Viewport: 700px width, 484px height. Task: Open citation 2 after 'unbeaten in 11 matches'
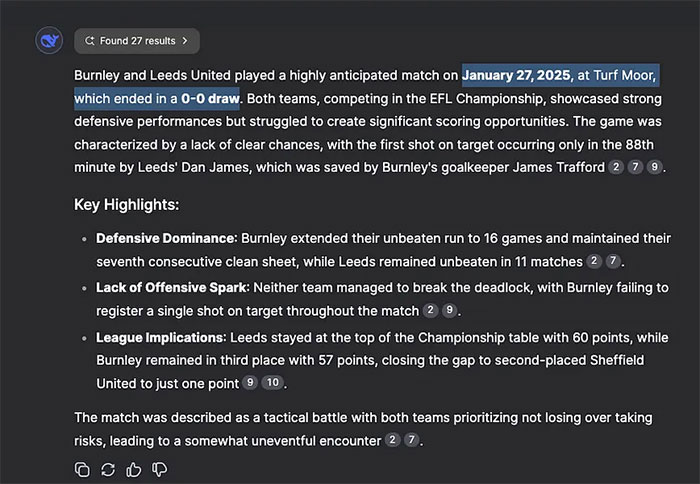(594, 262)
